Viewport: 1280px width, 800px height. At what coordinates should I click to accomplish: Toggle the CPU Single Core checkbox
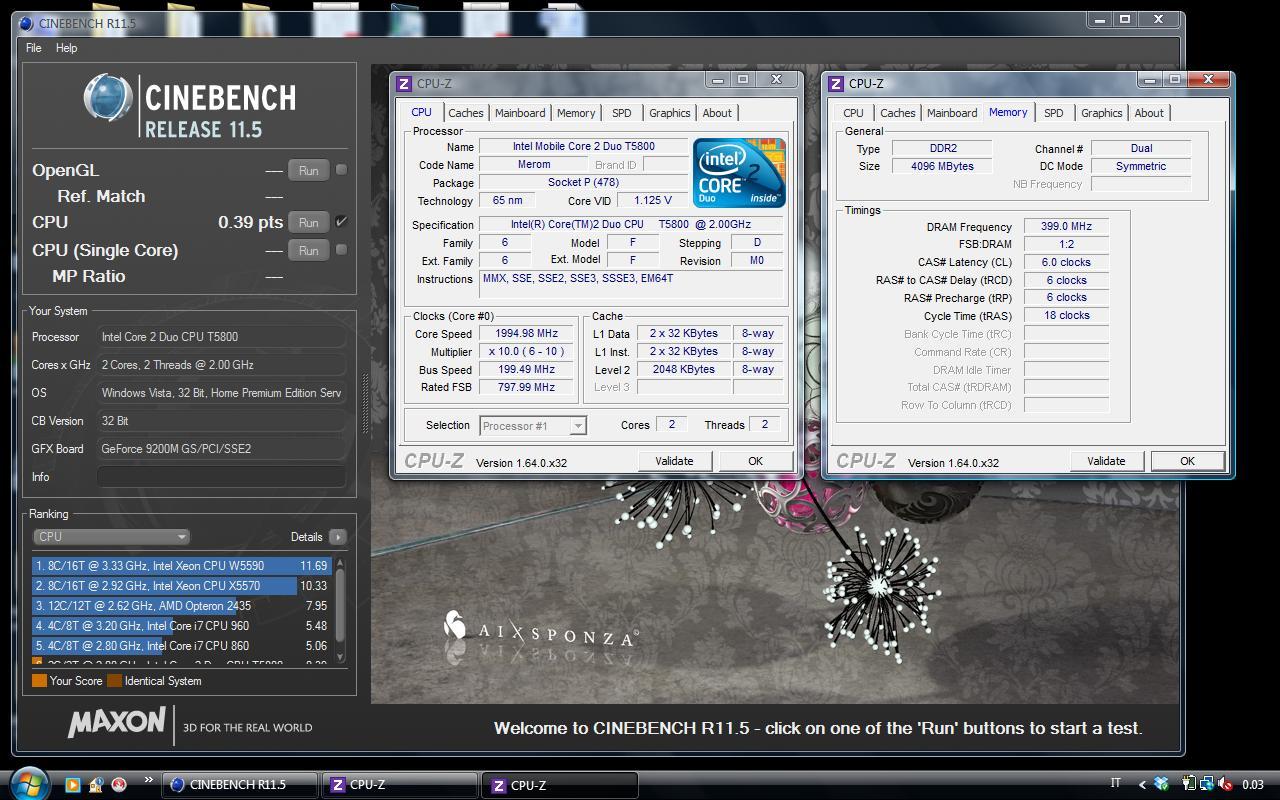pyautogui.click(x=341, y=250)
